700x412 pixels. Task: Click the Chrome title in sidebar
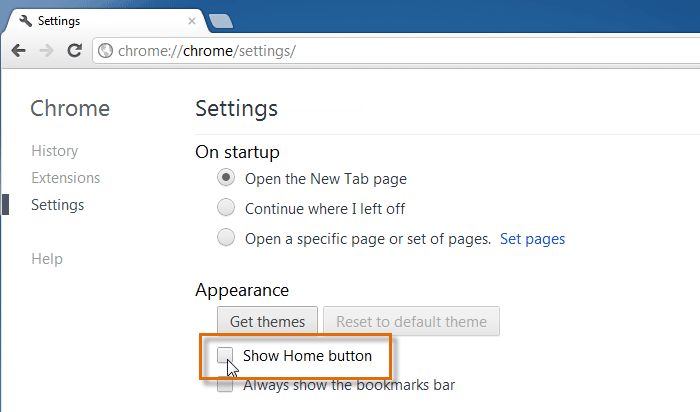pos(70,108)
